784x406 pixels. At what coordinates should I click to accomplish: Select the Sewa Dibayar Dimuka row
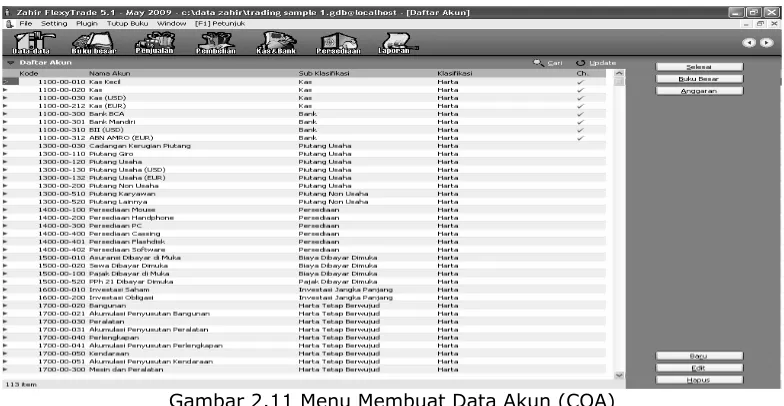tap(304, 266)
